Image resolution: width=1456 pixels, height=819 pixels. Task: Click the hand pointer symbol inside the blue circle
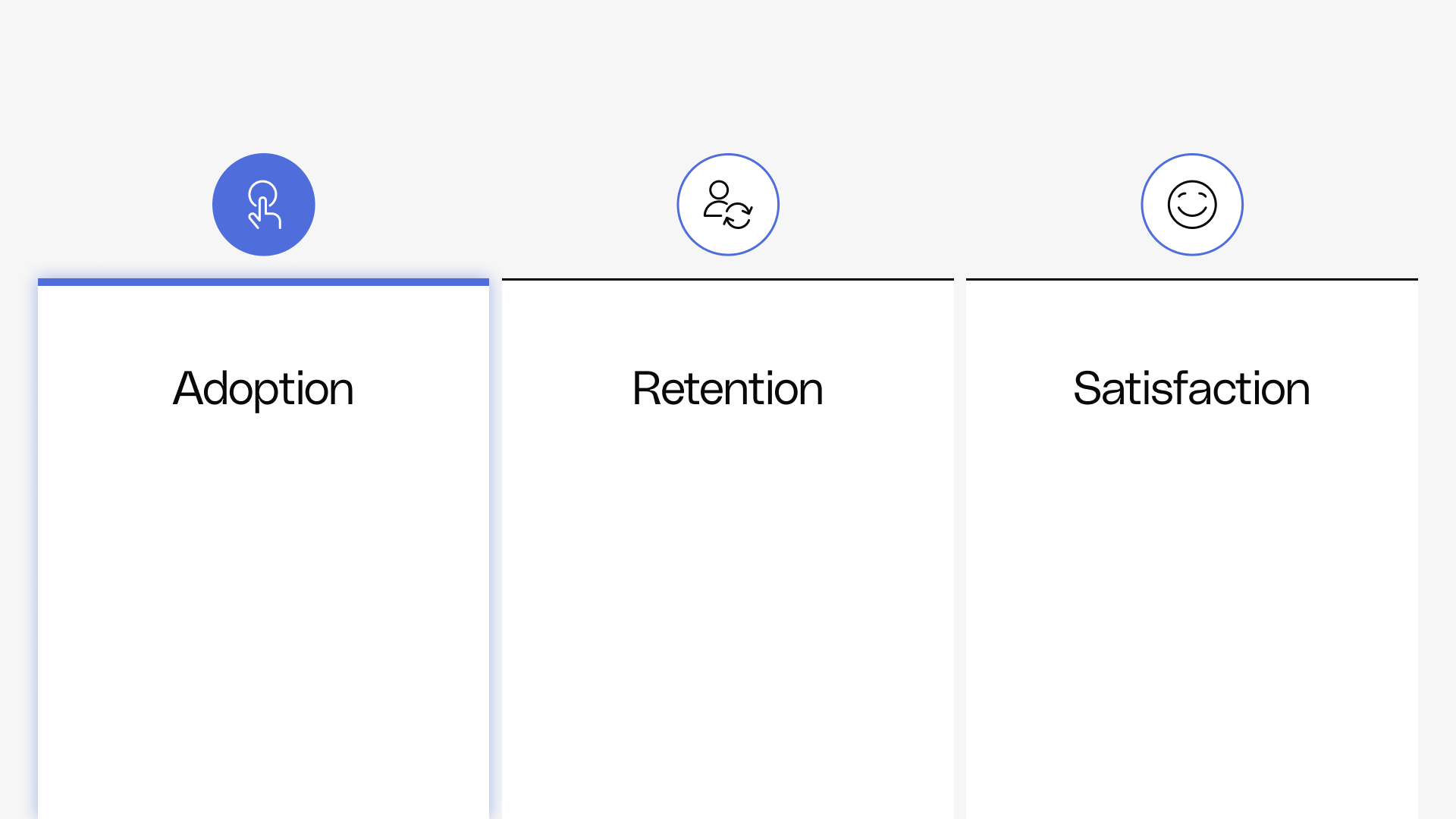tap(264, 205)
